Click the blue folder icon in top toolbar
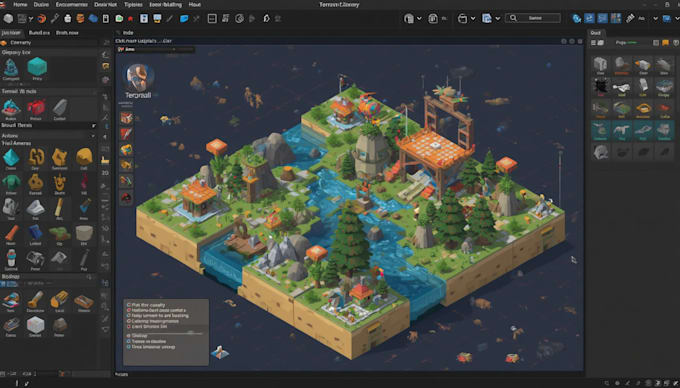Viewport: 680px width, 388px height. (184, 19)
